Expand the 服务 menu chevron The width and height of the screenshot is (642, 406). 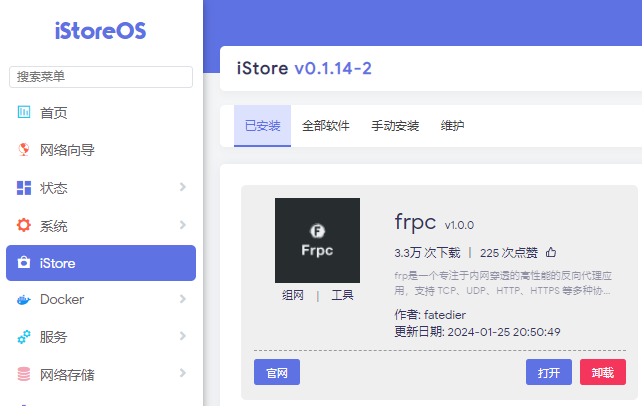coord(183,336)
